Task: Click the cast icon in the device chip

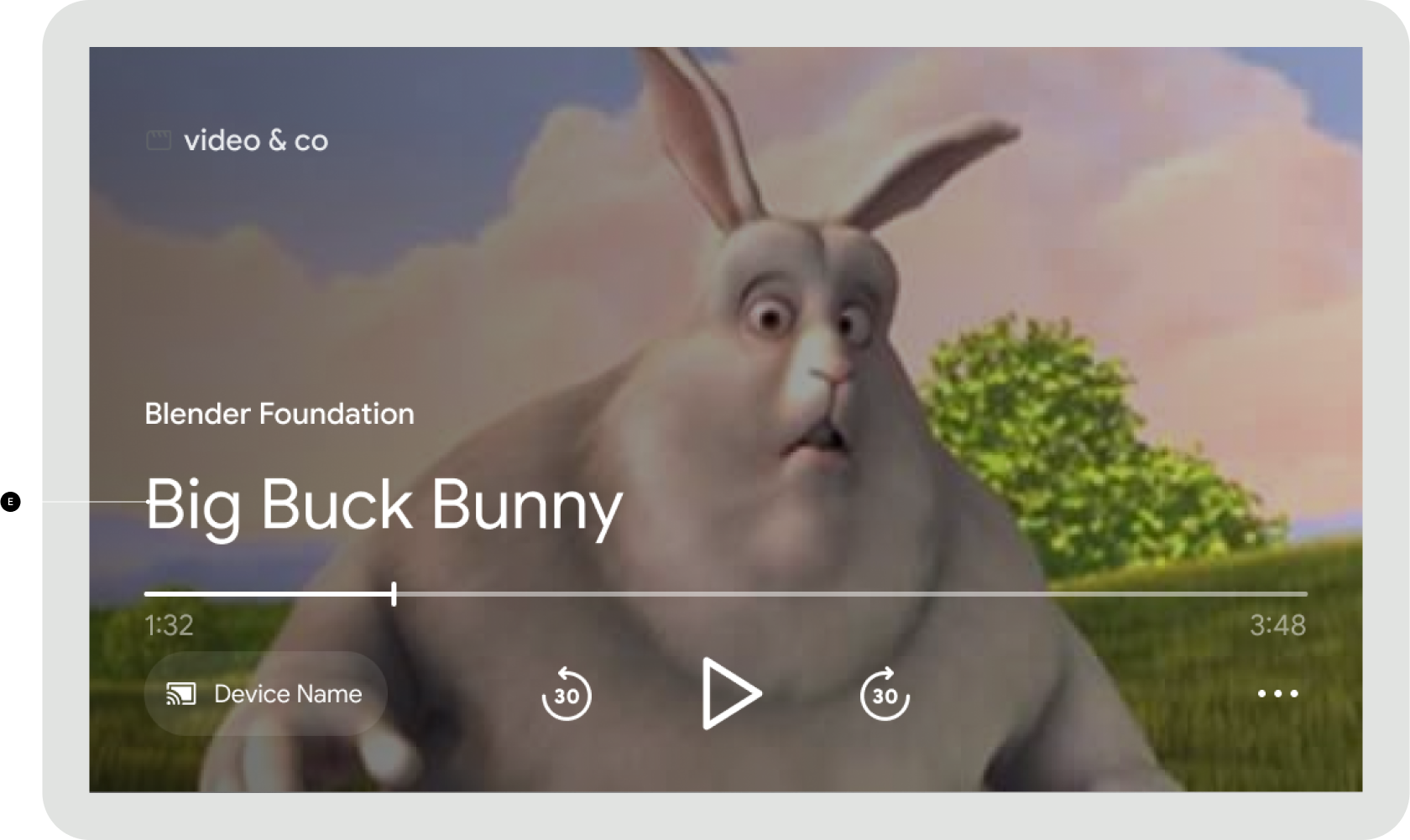Action: [181, 694]
